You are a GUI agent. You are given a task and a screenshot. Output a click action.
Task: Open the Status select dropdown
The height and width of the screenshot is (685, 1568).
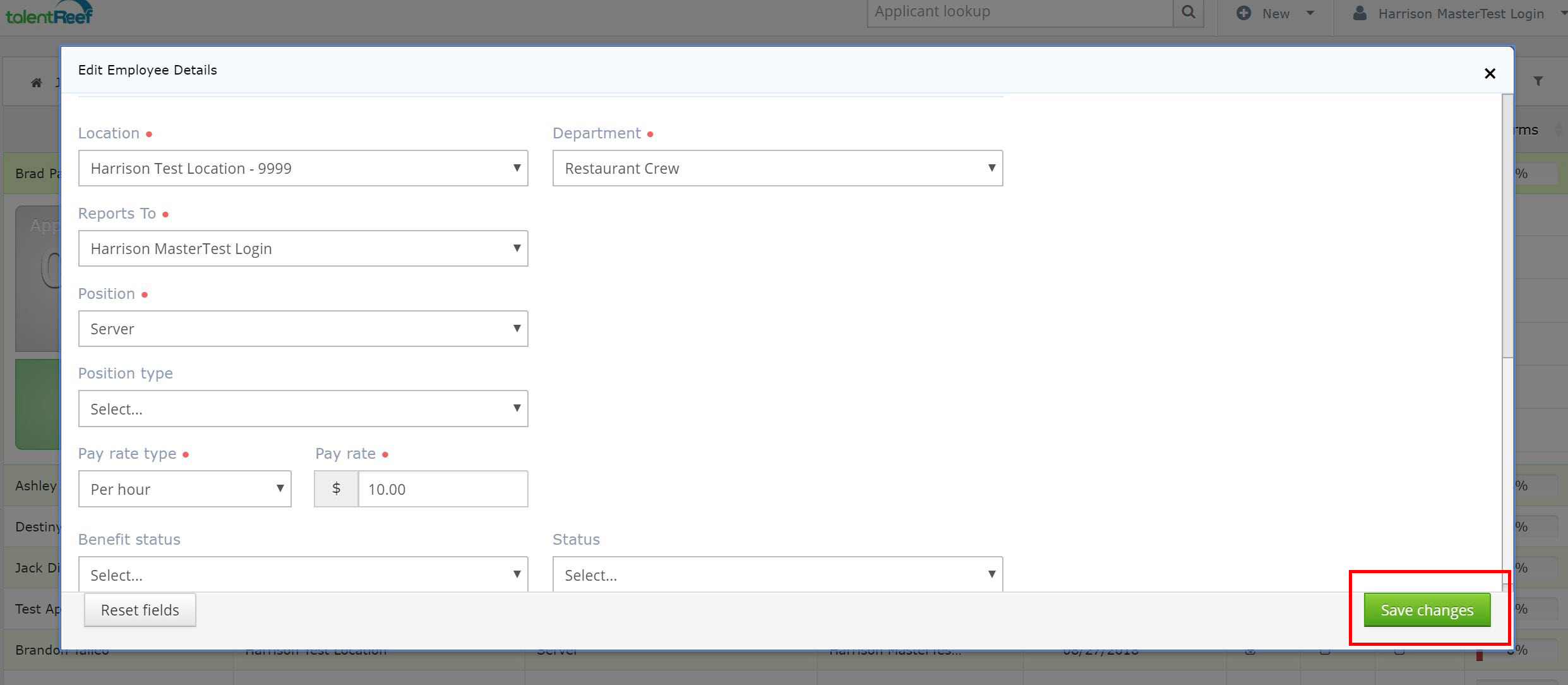click(777, 574)
